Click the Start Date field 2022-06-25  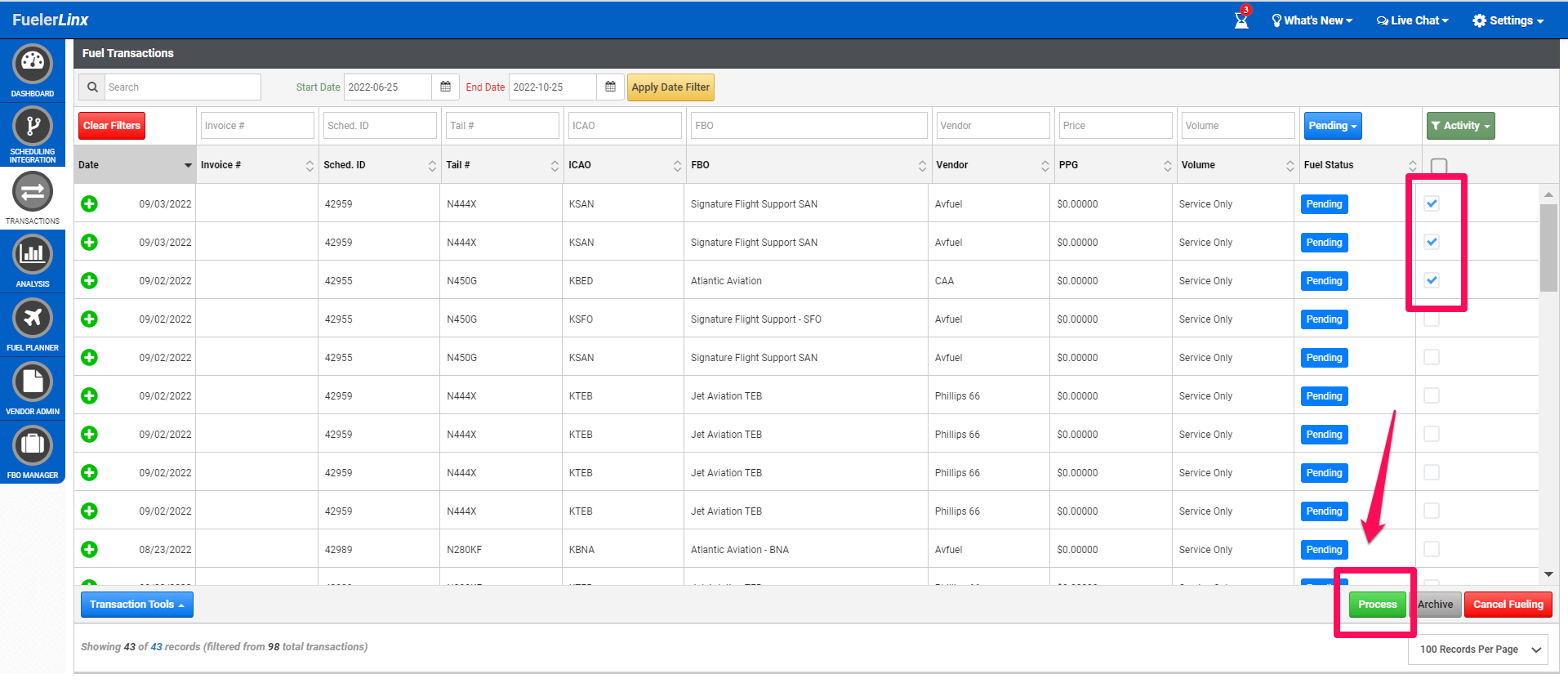coord(388,87)
